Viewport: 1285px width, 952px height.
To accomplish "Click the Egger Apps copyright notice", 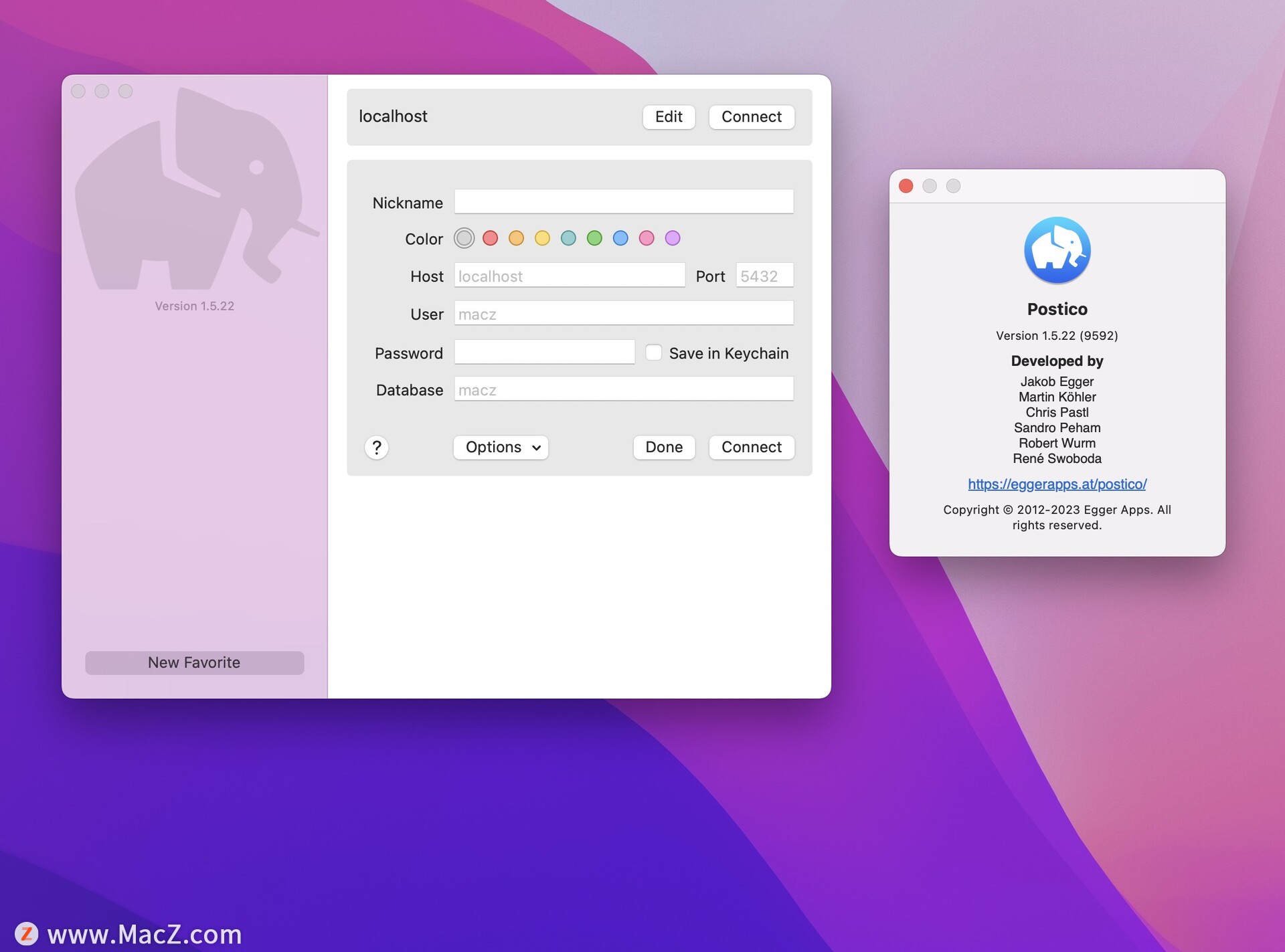I will click(1057, 517).
